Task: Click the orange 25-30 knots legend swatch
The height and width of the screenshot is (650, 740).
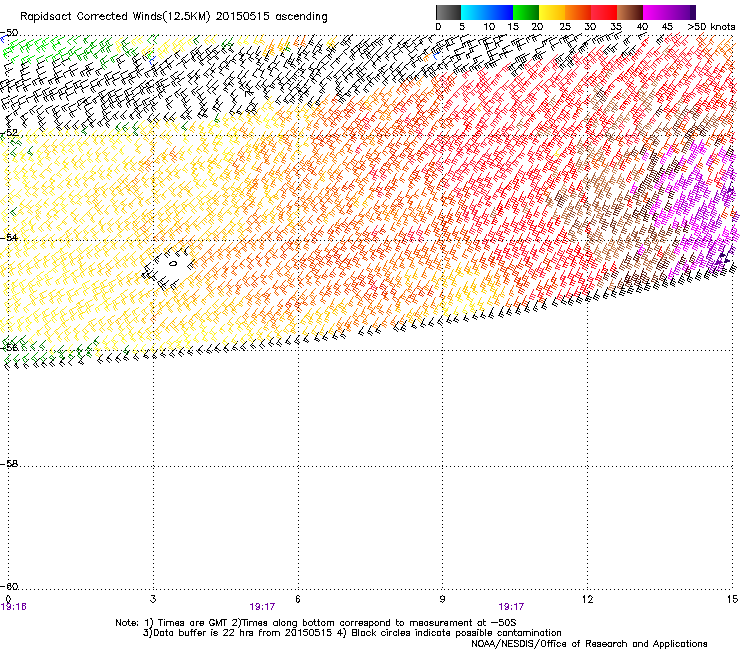Action: [x=578, y=12]
